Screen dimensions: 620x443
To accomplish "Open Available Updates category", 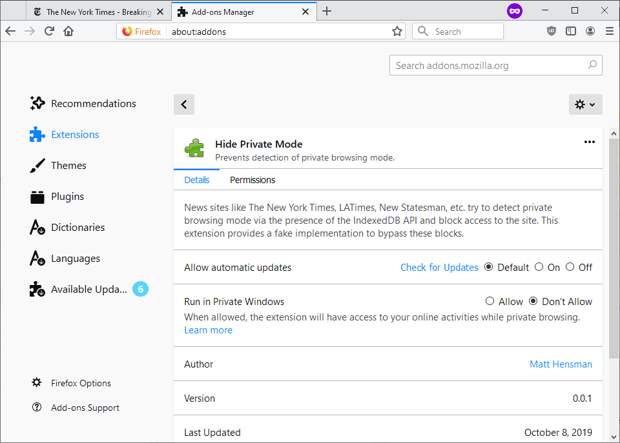I will click(89, 289).
